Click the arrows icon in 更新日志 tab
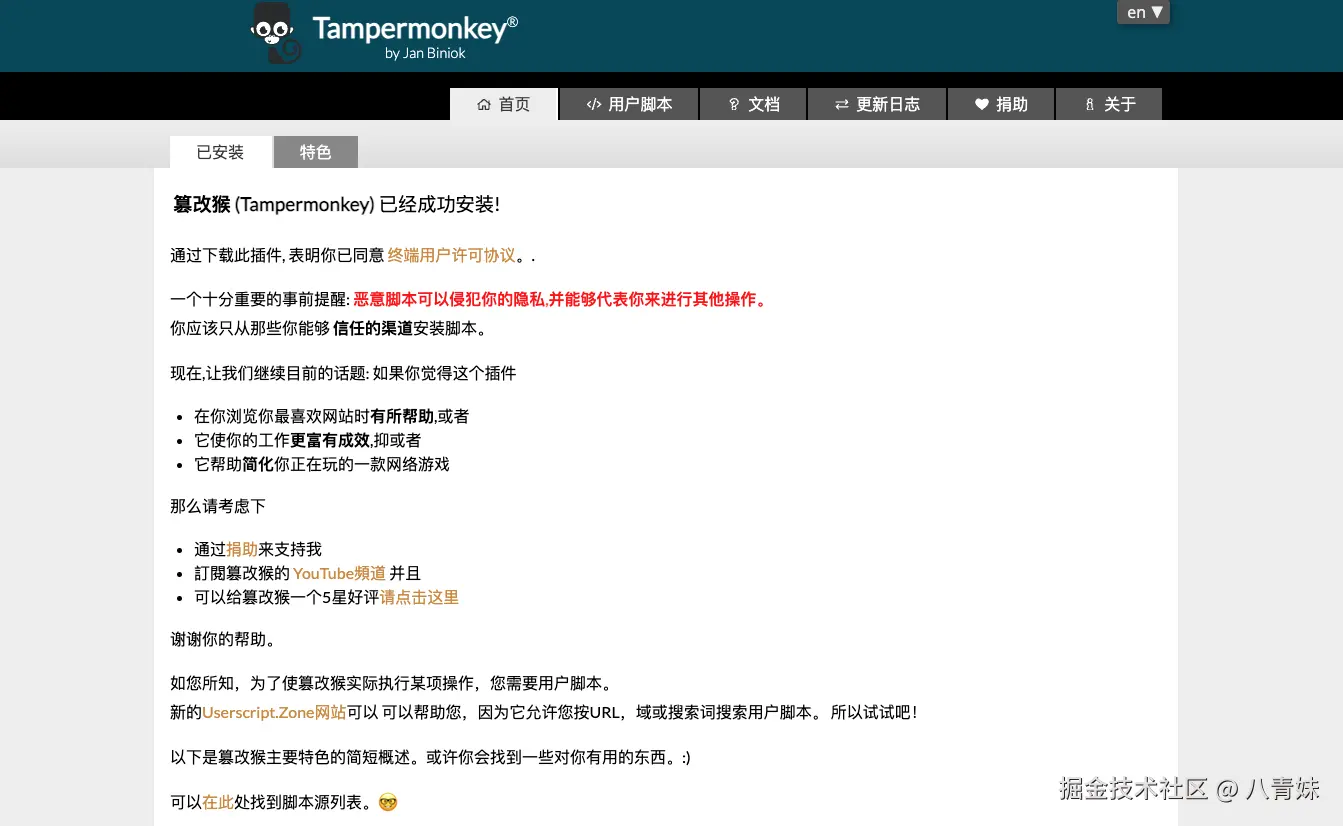The height and width of the screenshot is (826, 1343). coord(842,104)
